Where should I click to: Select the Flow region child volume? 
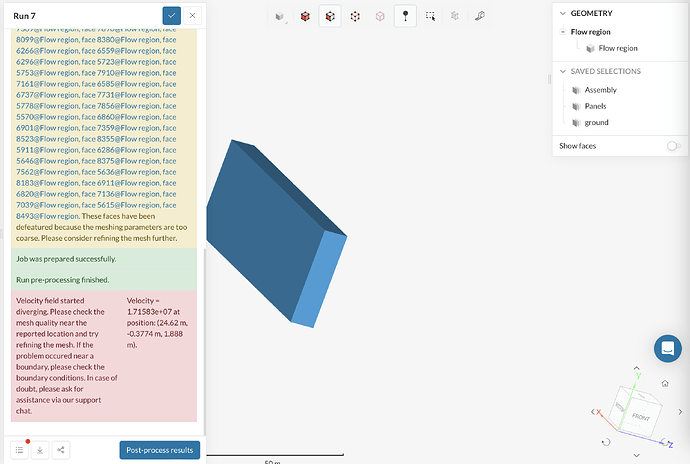click(x=618, y=48)
